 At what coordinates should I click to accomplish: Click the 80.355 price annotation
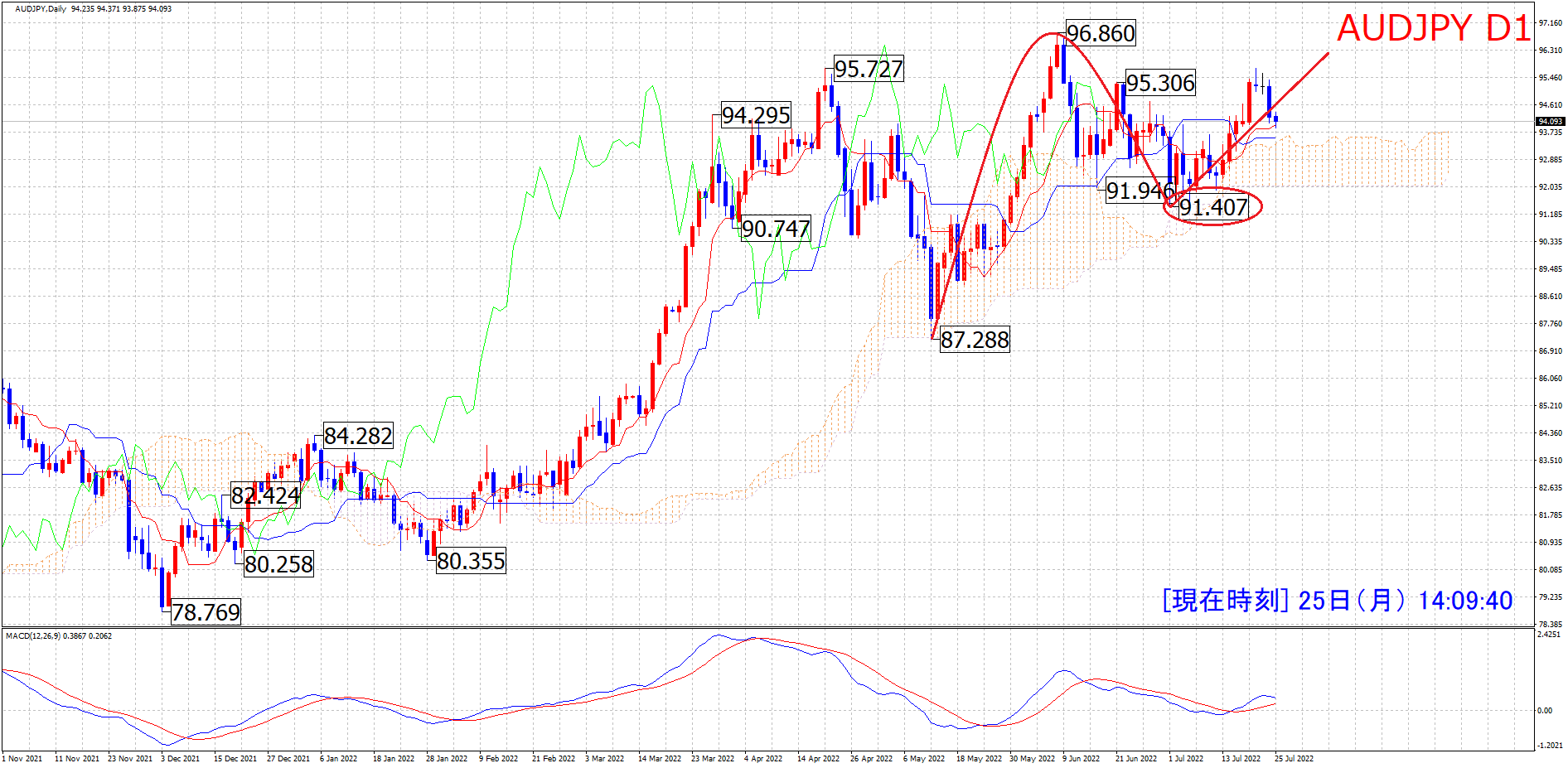tap(470, 562)
